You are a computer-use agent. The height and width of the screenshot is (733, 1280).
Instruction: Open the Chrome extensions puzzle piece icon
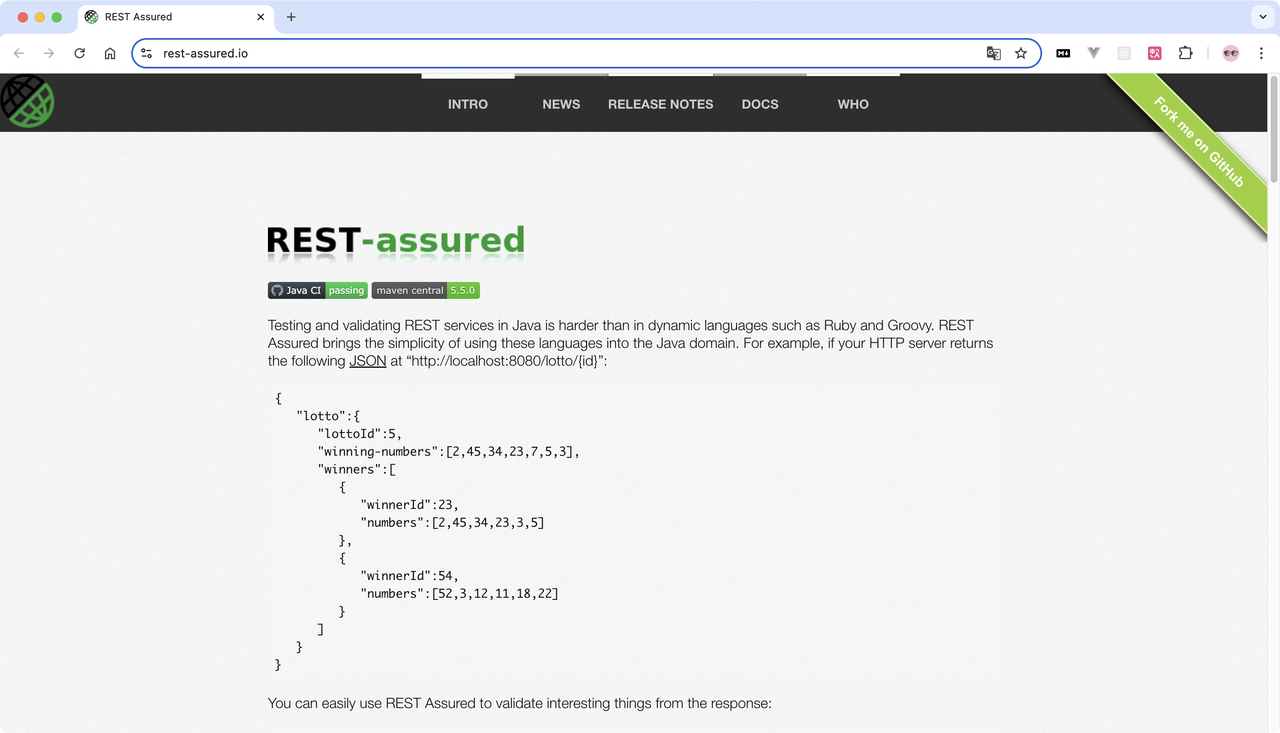1185,53
